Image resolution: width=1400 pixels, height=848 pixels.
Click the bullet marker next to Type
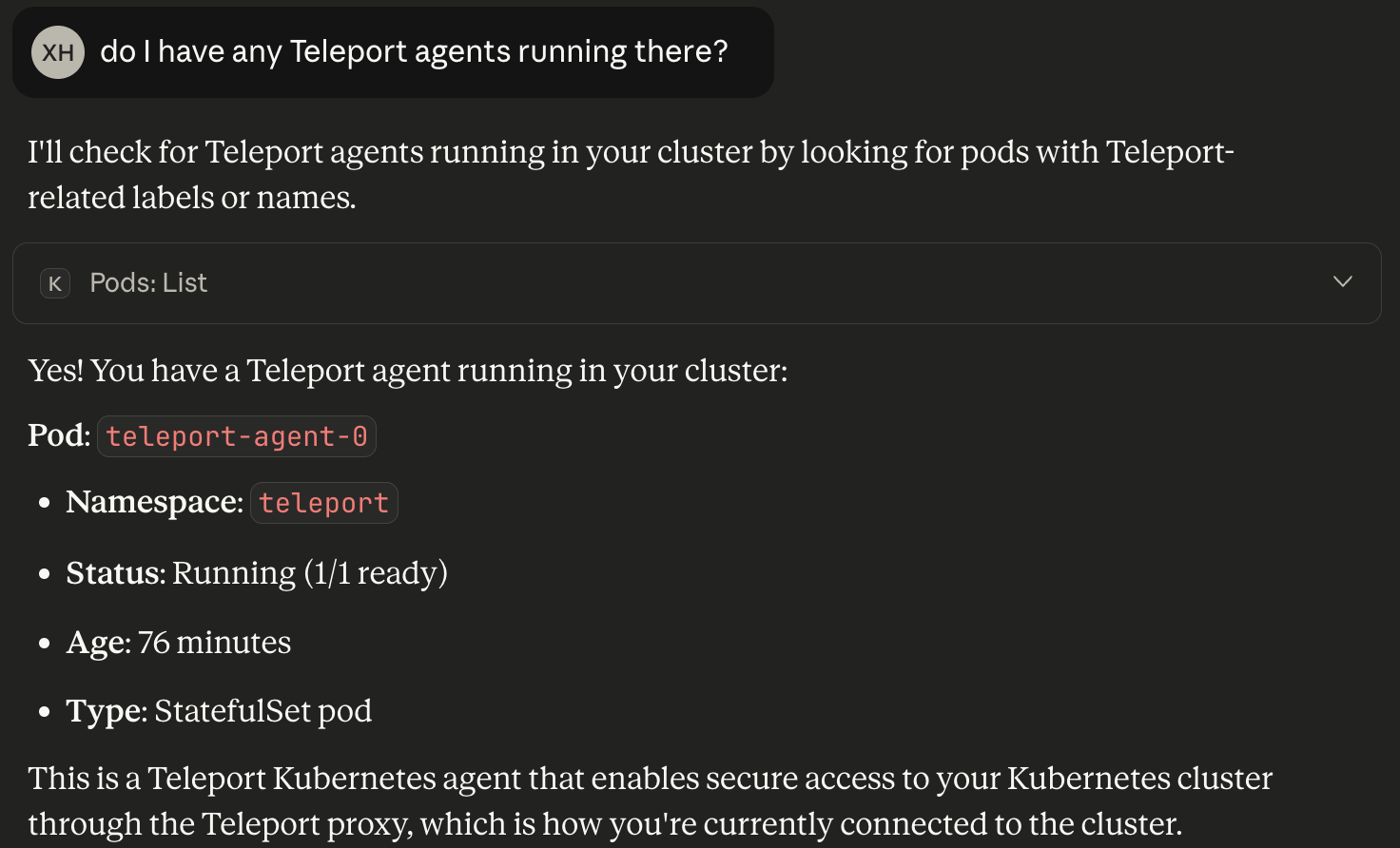click(x=43, y=711)
